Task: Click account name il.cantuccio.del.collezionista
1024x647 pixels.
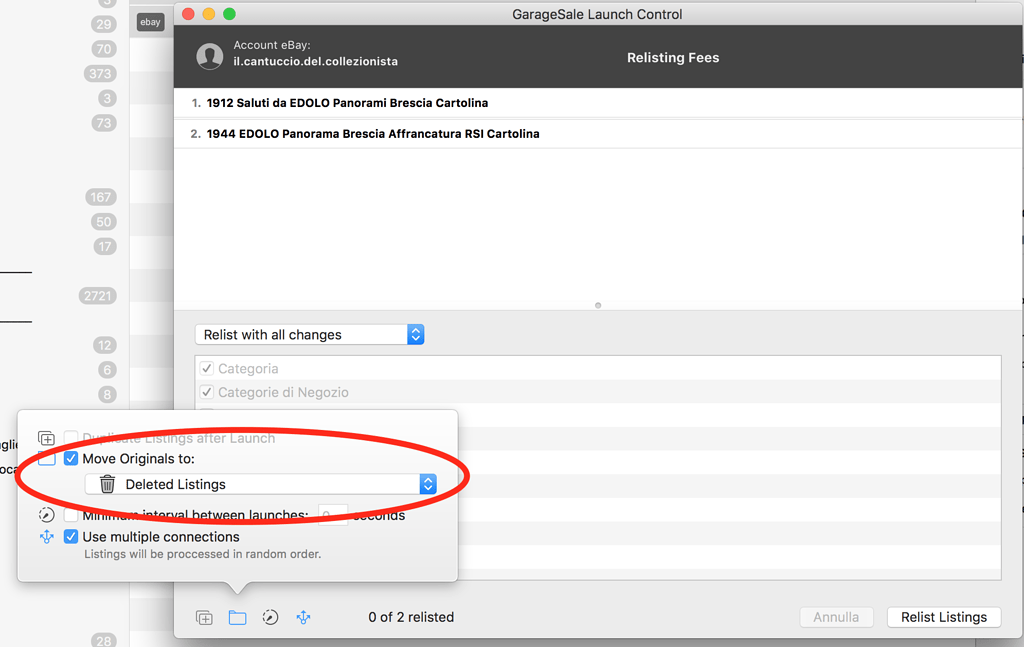Action: (x=315, y=61)
